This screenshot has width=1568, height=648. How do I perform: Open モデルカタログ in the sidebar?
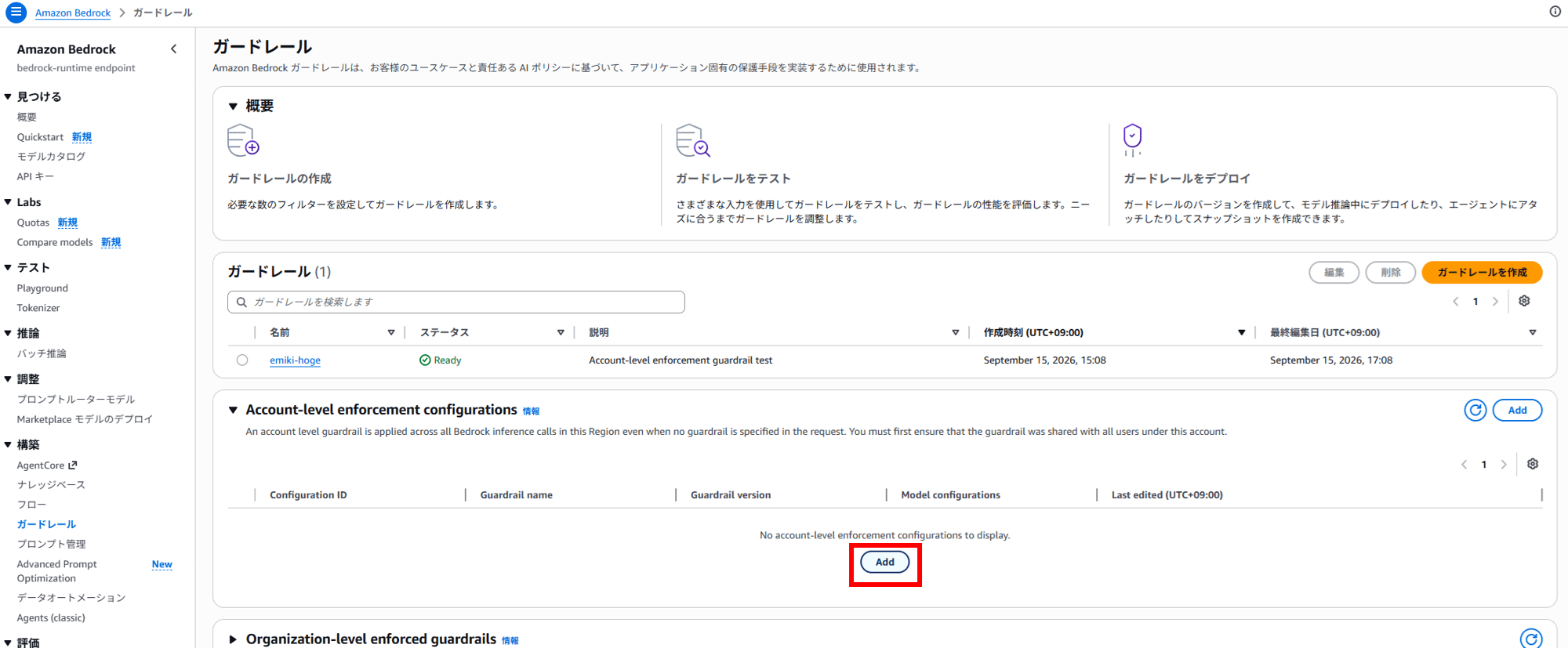(51, 157)
